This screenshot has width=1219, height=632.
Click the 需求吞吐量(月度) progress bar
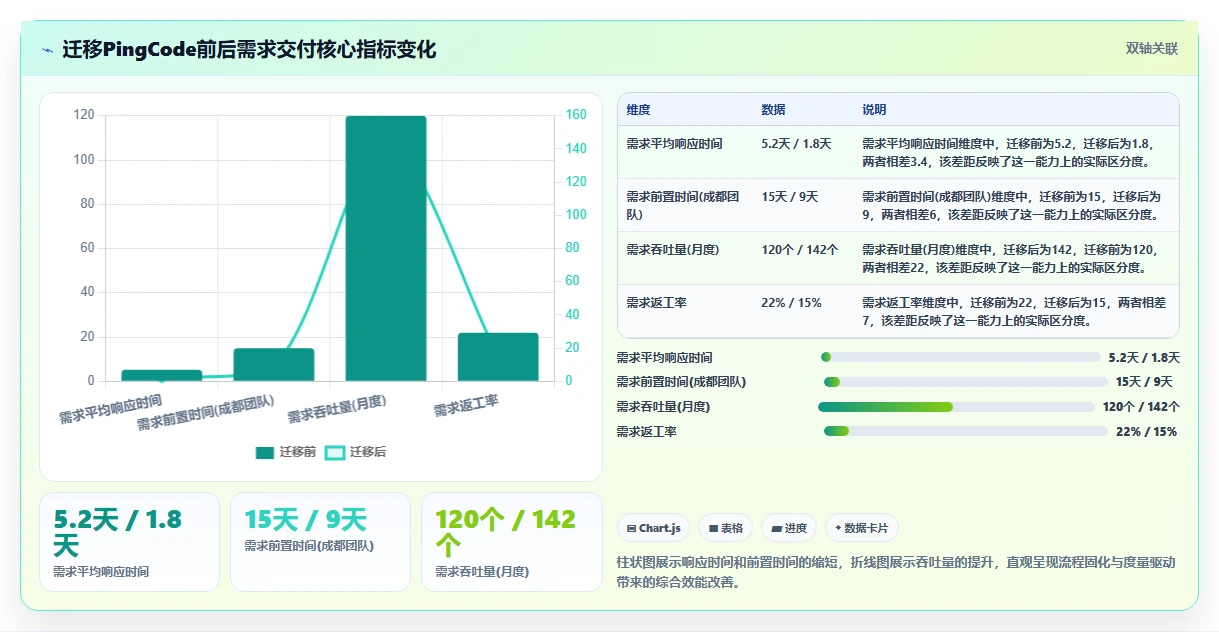(957, 407)
